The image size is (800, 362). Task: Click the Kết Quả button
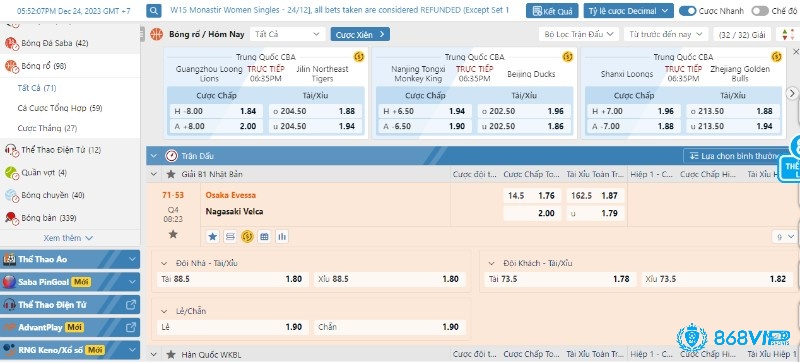click(552, 11)
